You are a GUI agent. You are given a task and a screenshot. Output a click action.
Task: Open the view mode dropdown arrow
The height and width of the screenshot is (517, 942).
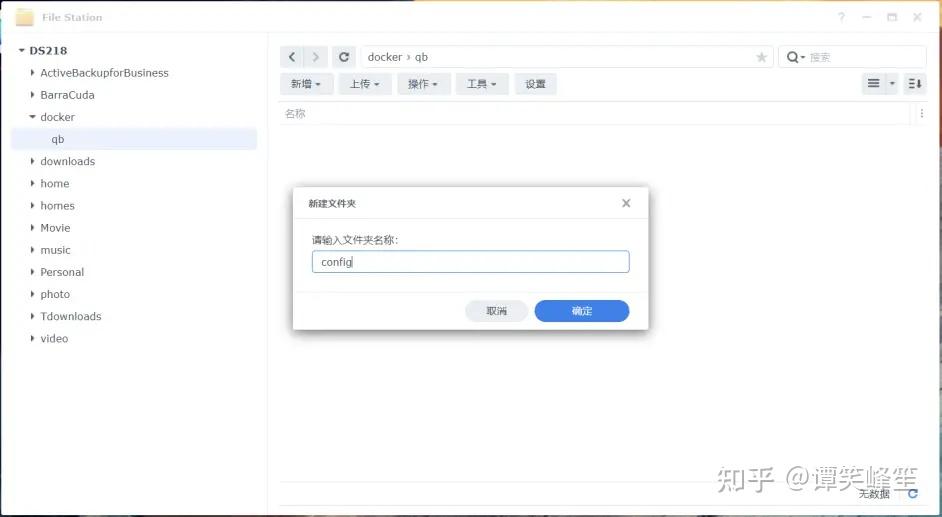(892, 83)
